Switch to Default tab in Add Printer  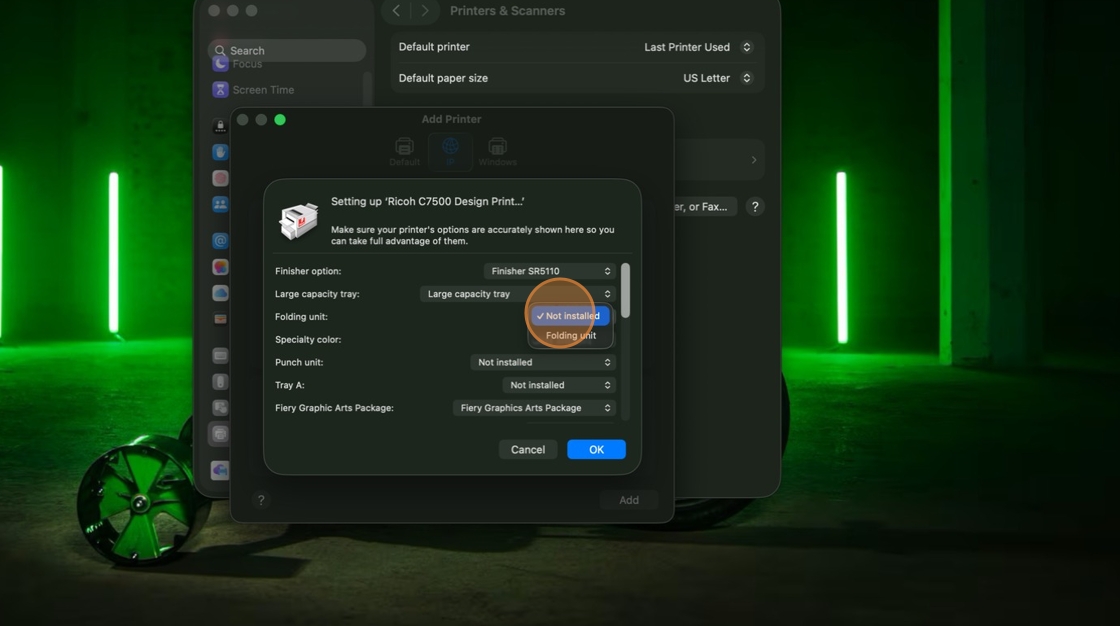point(404,152)
